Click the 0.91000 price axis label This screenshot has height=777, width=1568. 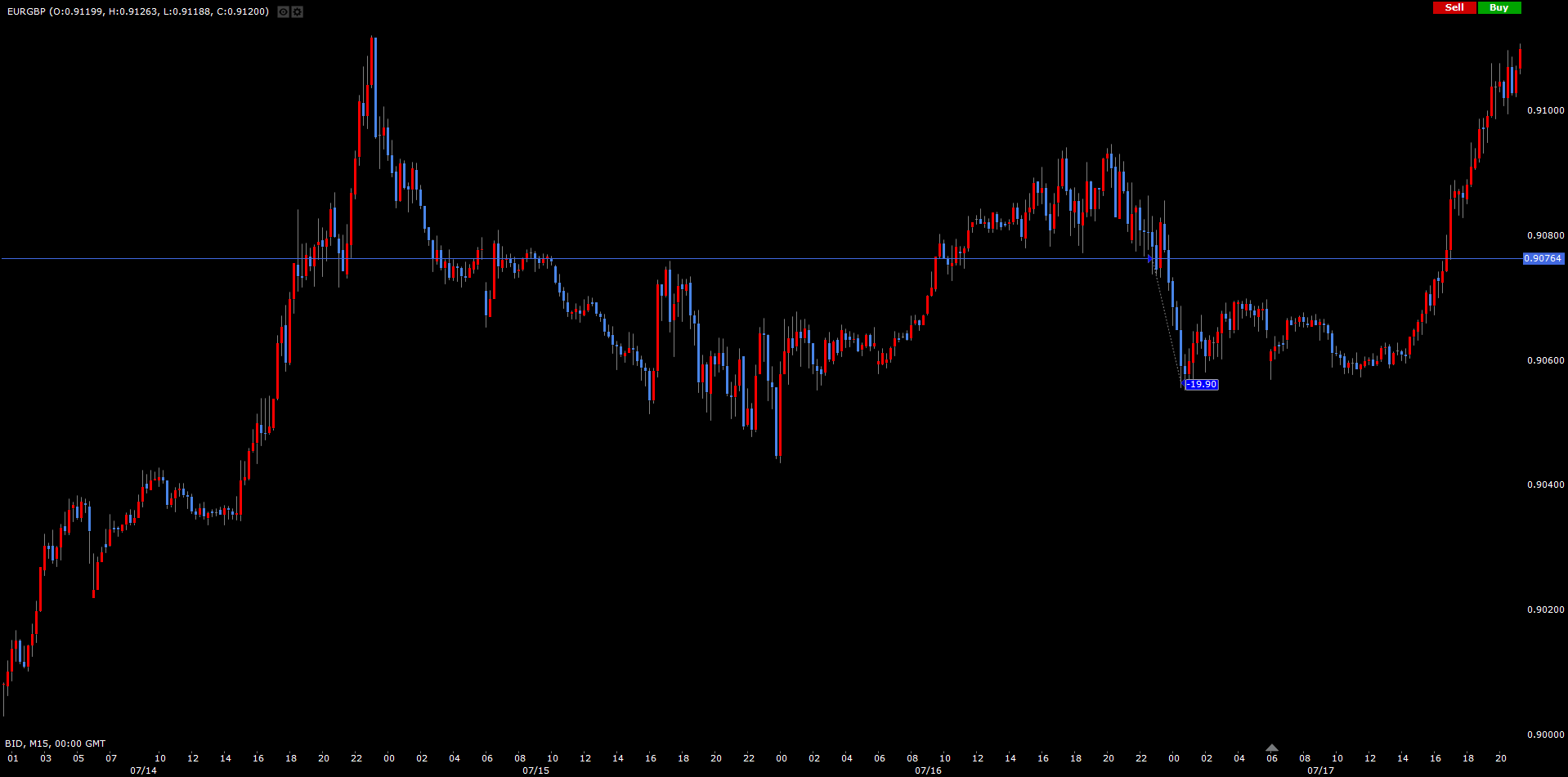[x=1545, y=110]
